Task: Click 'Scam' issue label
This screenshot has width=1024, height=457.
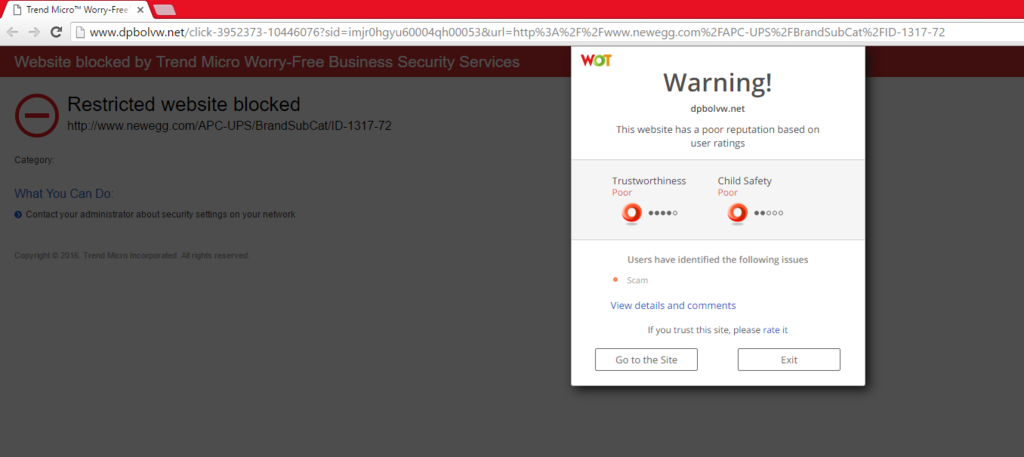Action: [x=637, y=280]
